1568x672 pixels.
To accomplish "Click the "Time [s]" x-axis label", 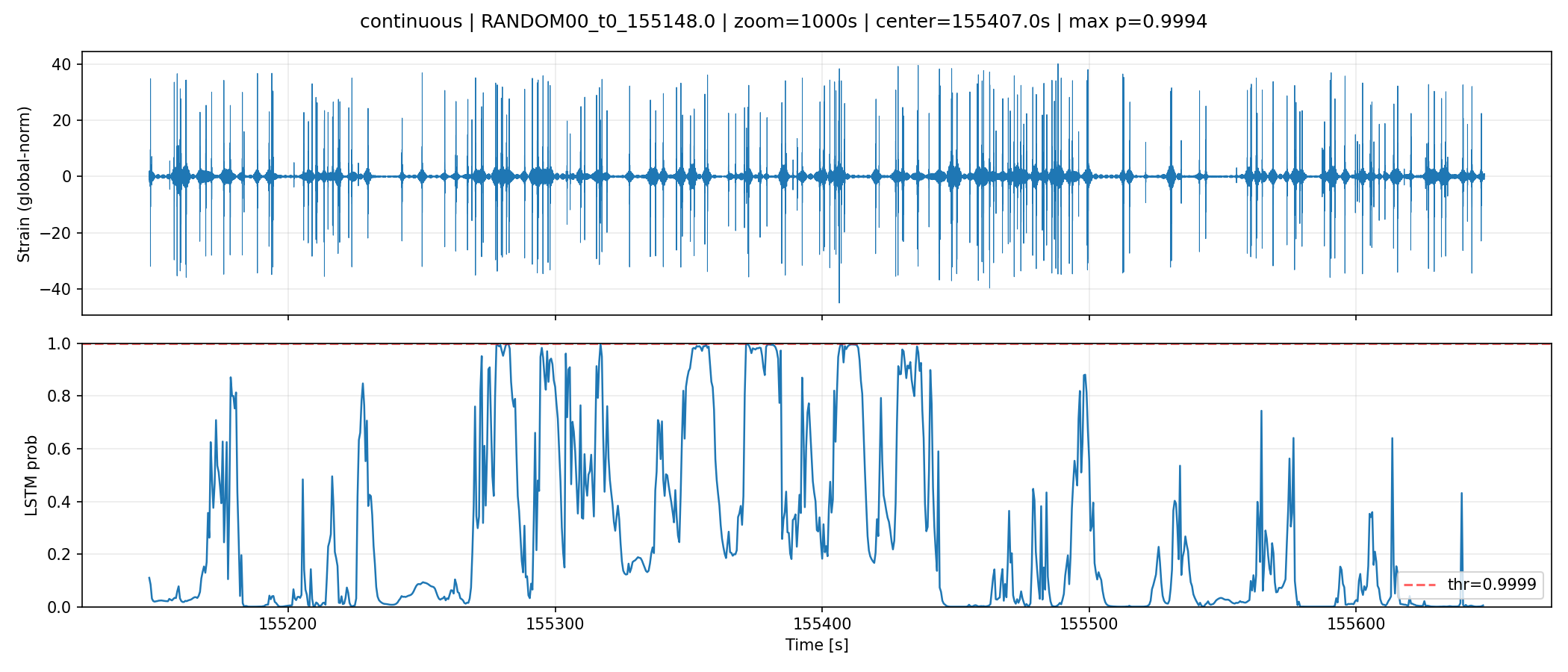I will pyautogui.click(x=817, y=644).
